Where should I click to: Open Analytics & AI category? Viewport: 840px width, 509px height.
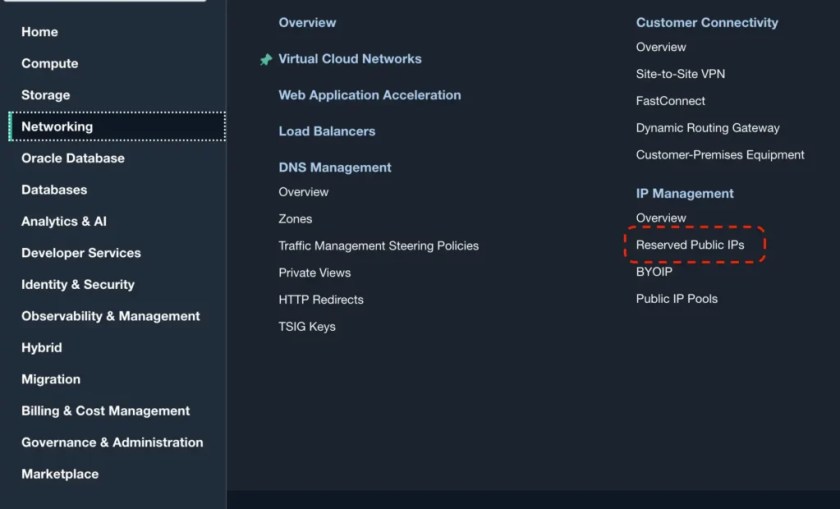(64, 221)
